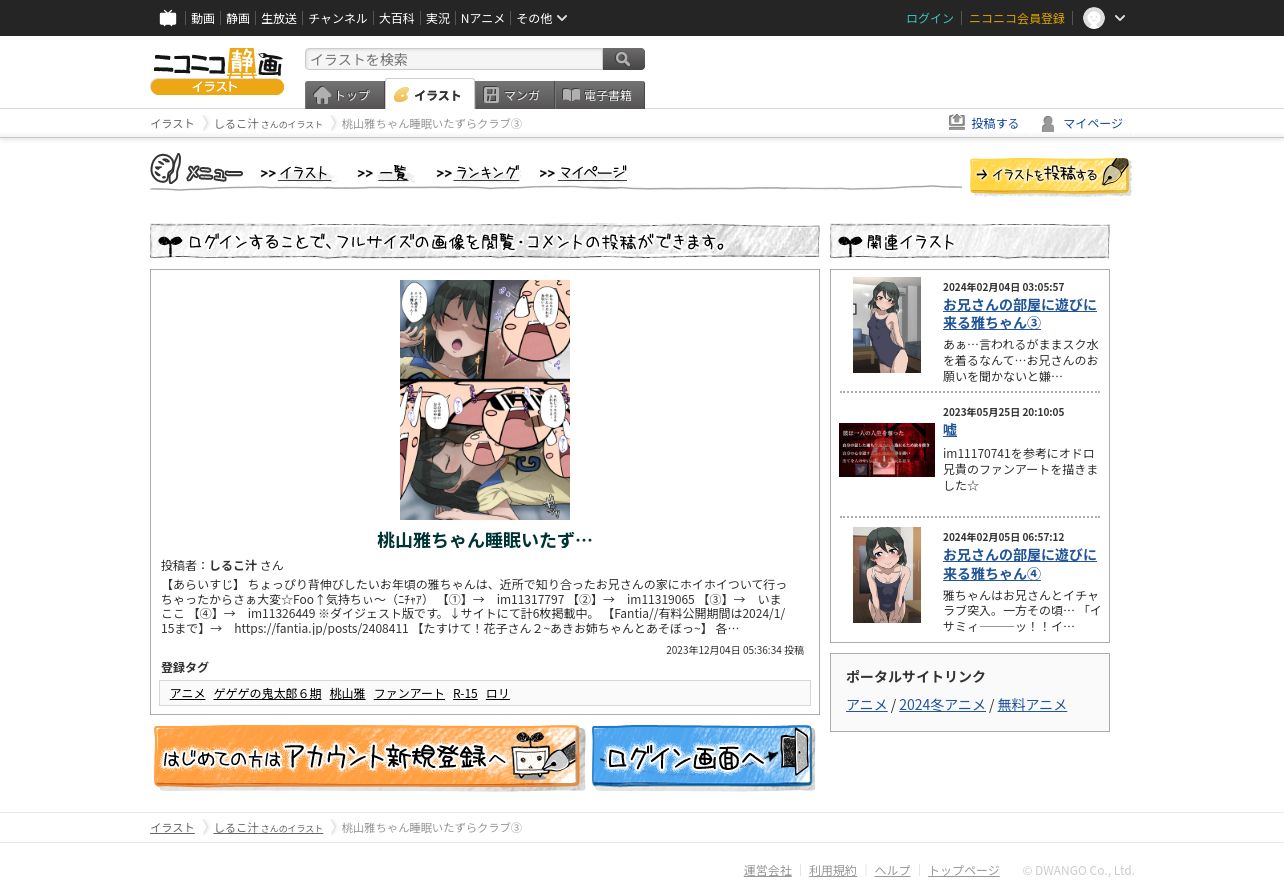
Task: Click the ログイン link in top bar
Action: click(x=930, y=18)
